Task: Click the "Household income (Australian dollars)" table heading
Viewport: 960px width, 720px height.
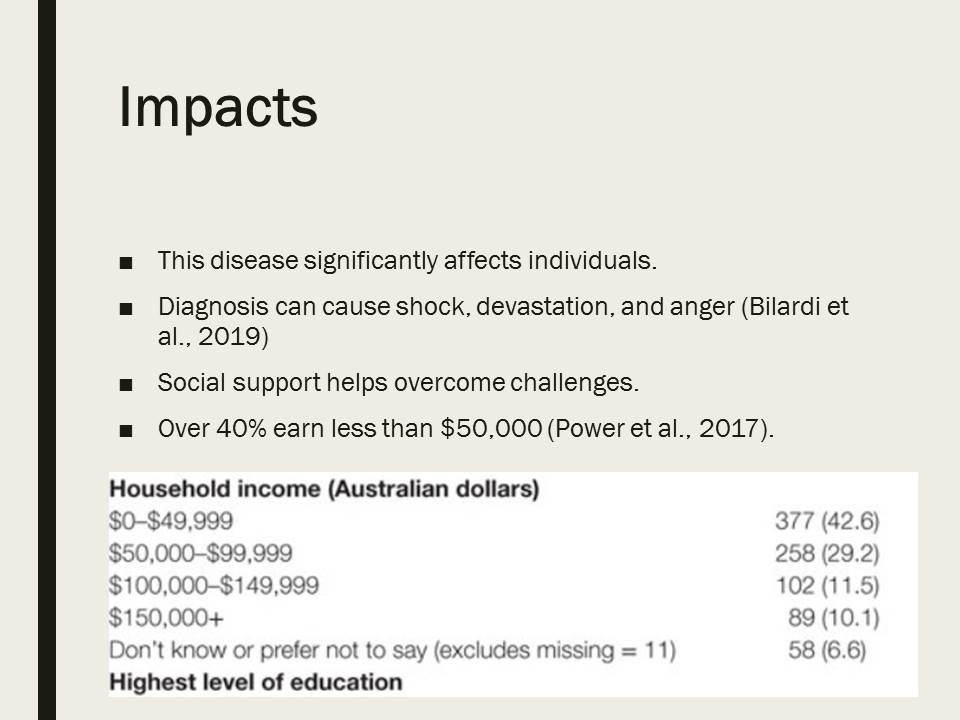Action: pyautogui.click(x=324, y=490)
